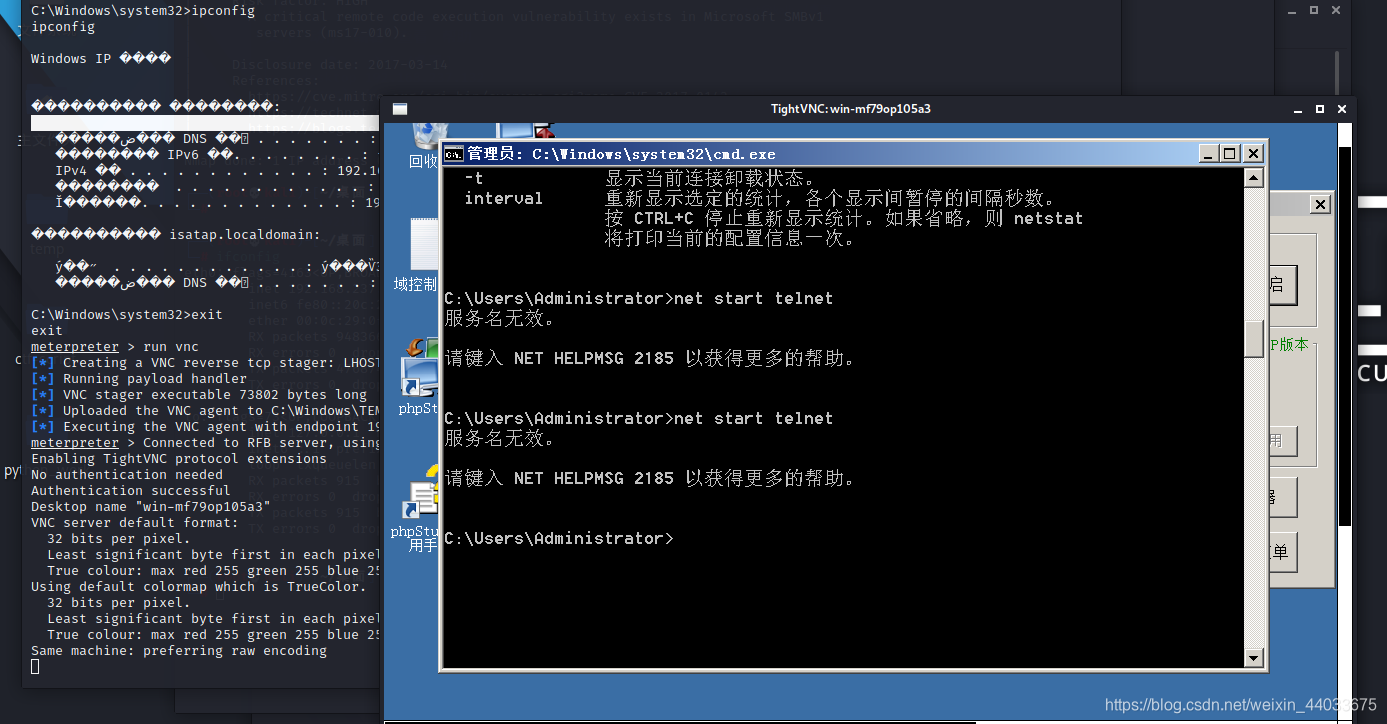
Task: Click the button ending in 器 in the background dialog
Action: pos(1282,497)
